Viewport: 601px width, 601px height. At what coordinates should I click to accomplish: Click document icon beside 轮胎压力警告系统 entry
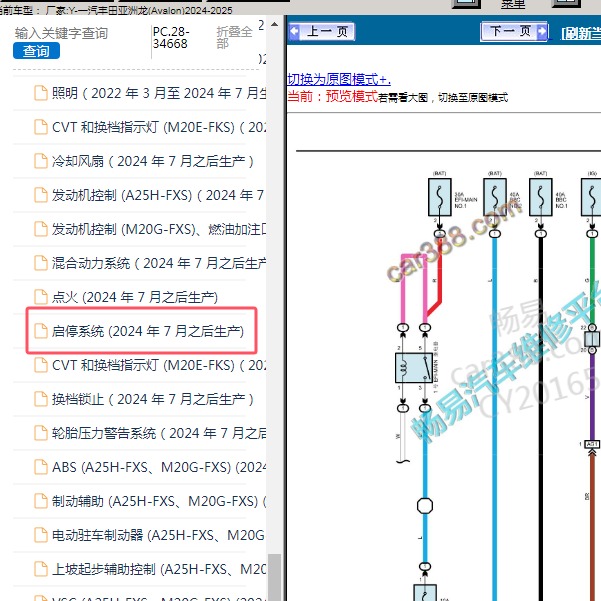(x=41, y=433)
